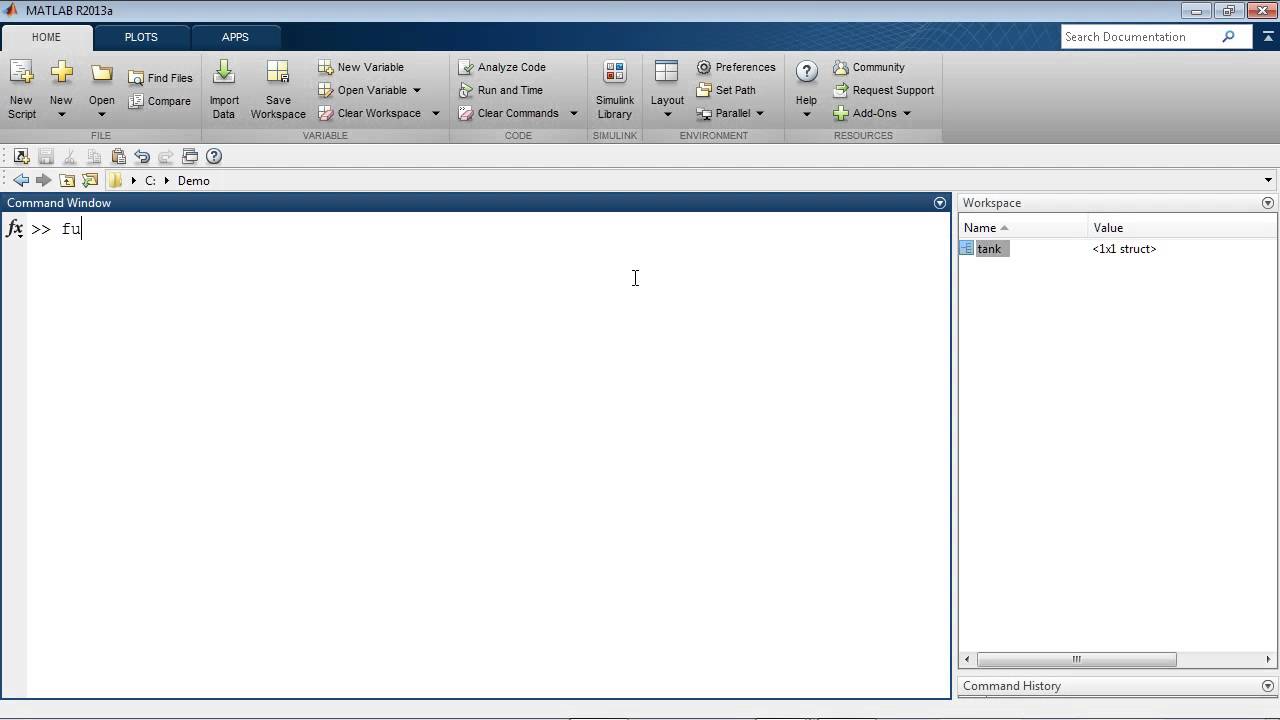Click Workspace scrollbar right arrow
Screen dimensions: 1280x720
coord(1268,659)
